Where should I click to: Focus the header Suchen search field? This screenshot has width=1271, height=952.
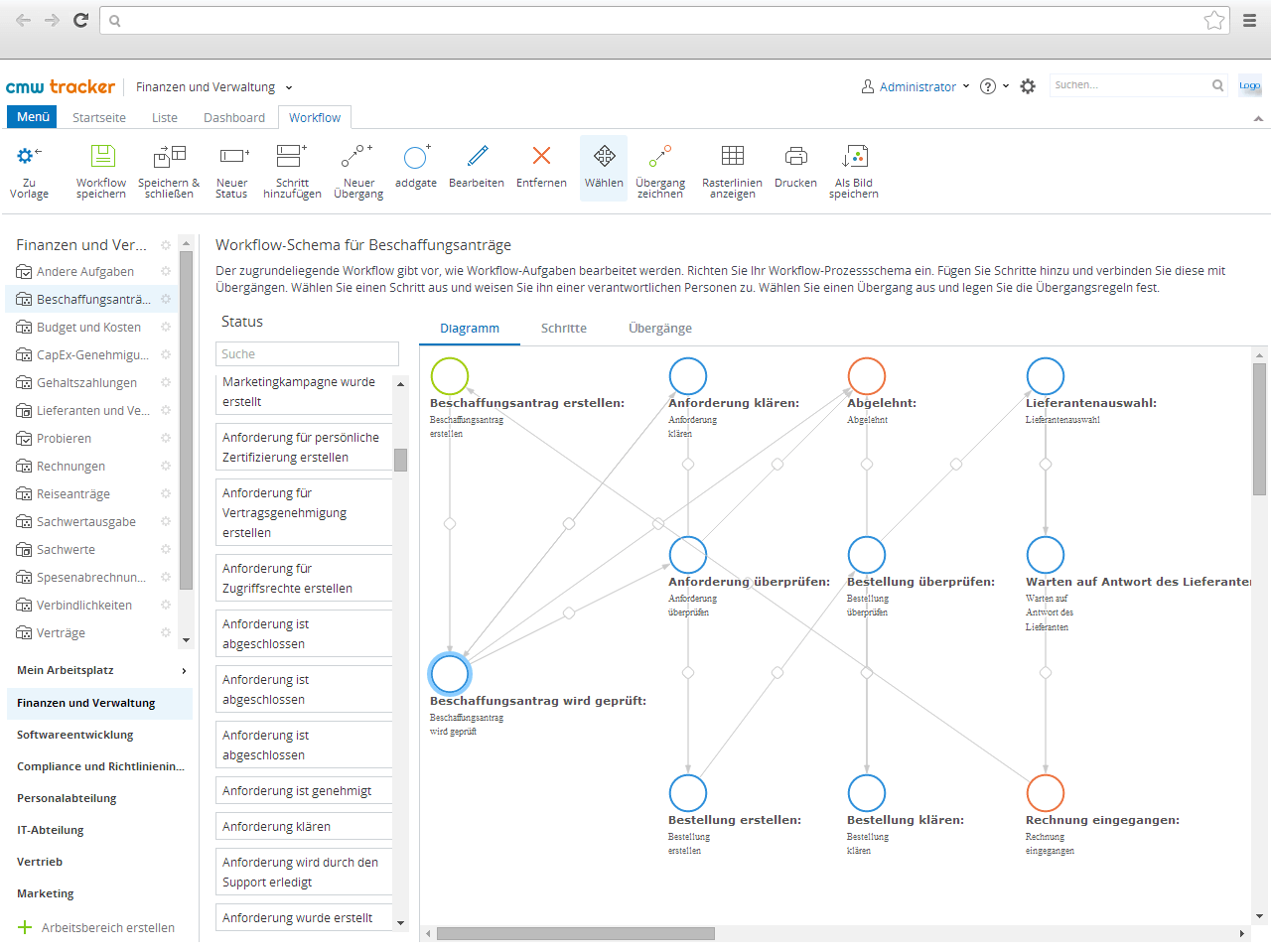pos(1129,85)
